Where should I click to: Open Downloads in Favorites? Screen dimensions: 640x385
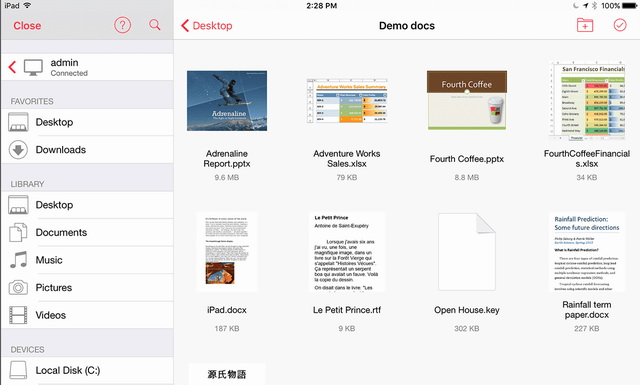click(x=87, y=150)
